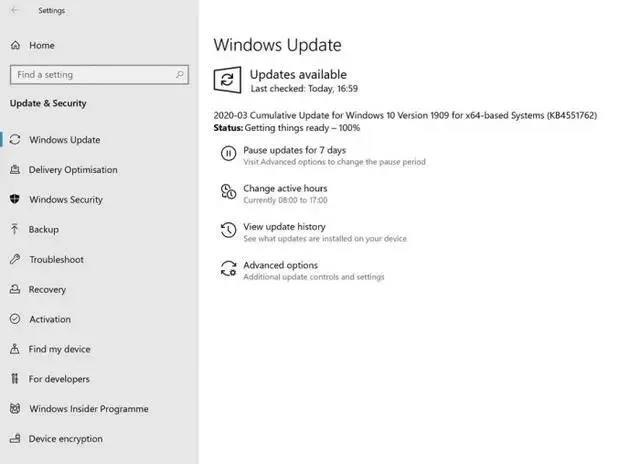Click the Troubleshoot wrench icon
The image size is (640, 464).
click(x=15, y=259)
